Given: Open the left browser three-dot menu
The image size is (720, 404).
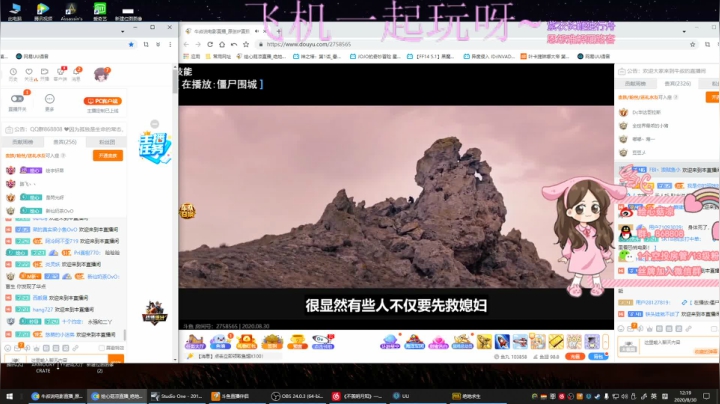Looking at the screenshot, I should click(170, 45).
